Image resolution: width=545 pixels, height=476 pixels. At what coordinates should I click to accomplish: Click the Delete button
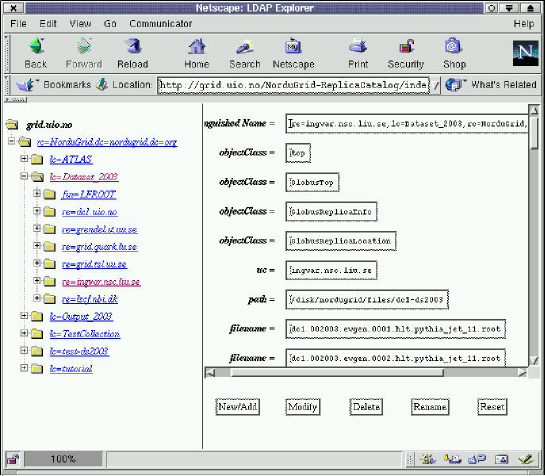point(366,407)
